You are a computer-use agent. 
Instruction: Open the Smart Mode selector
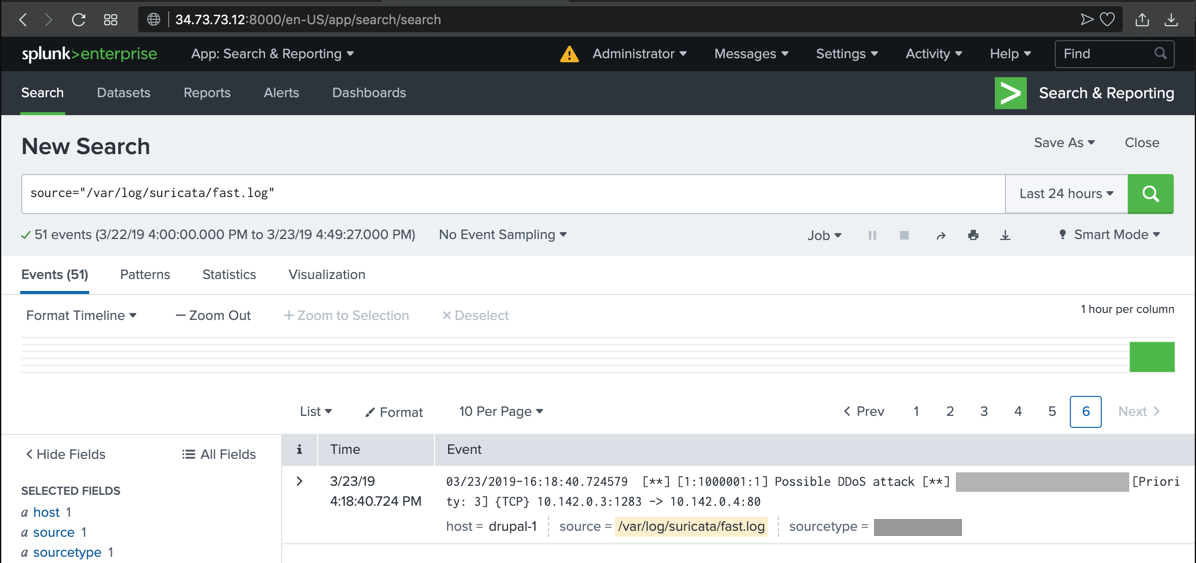click(x=1110, y=235)
